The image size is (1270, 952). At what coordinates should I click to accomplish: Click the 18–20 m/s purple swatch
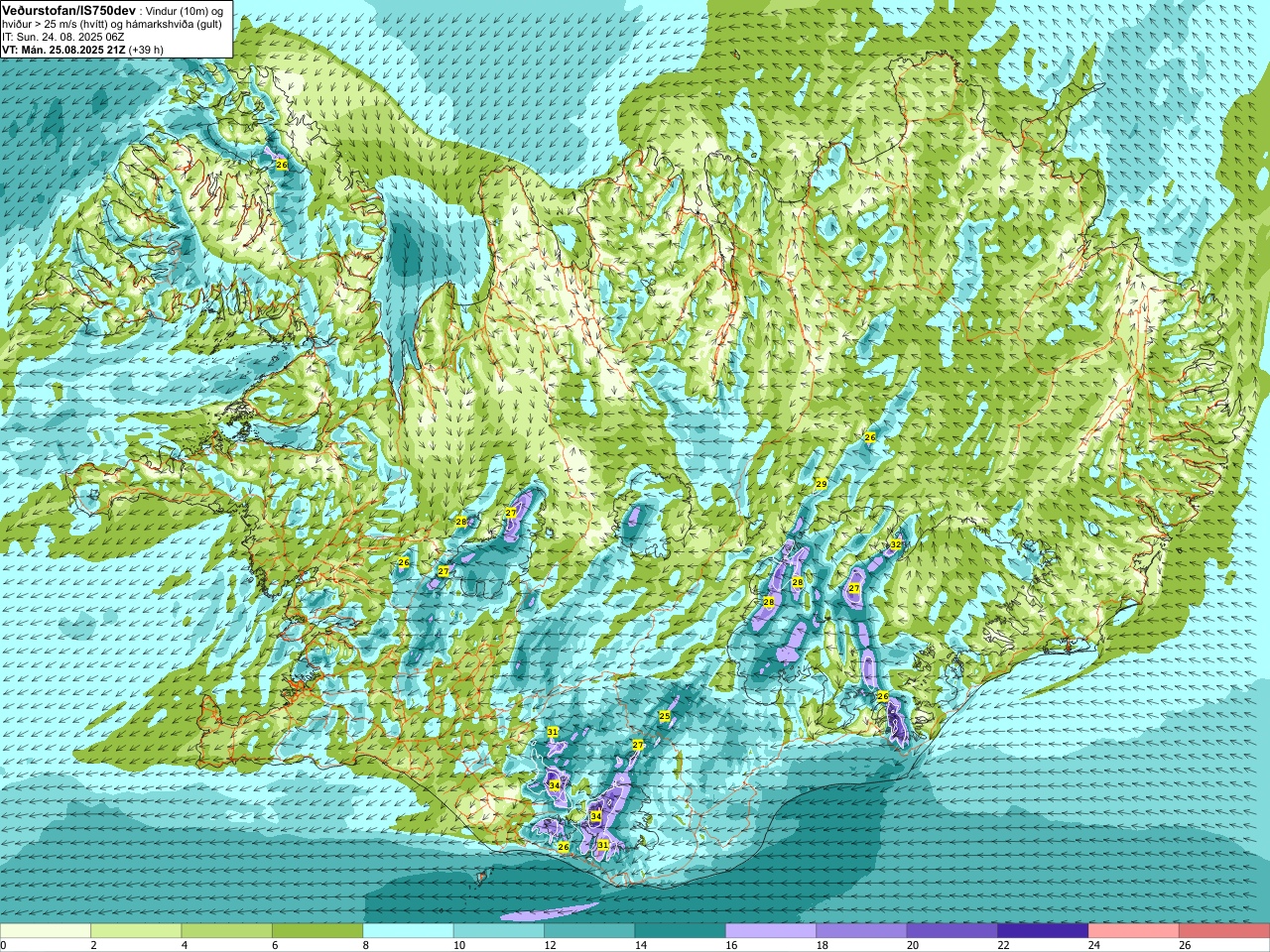(x=862, y=931)
